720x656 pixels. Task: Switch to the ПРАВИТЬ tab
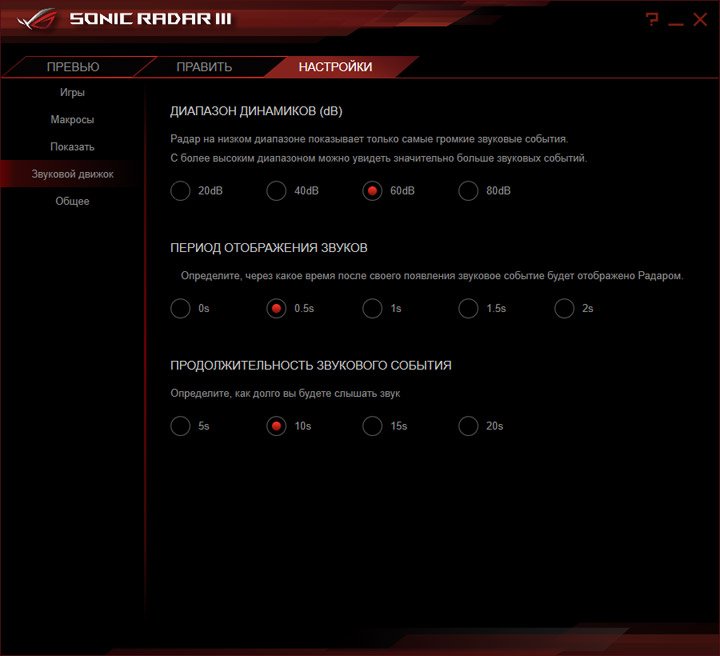pyautogui.click(x=204, y=67)
